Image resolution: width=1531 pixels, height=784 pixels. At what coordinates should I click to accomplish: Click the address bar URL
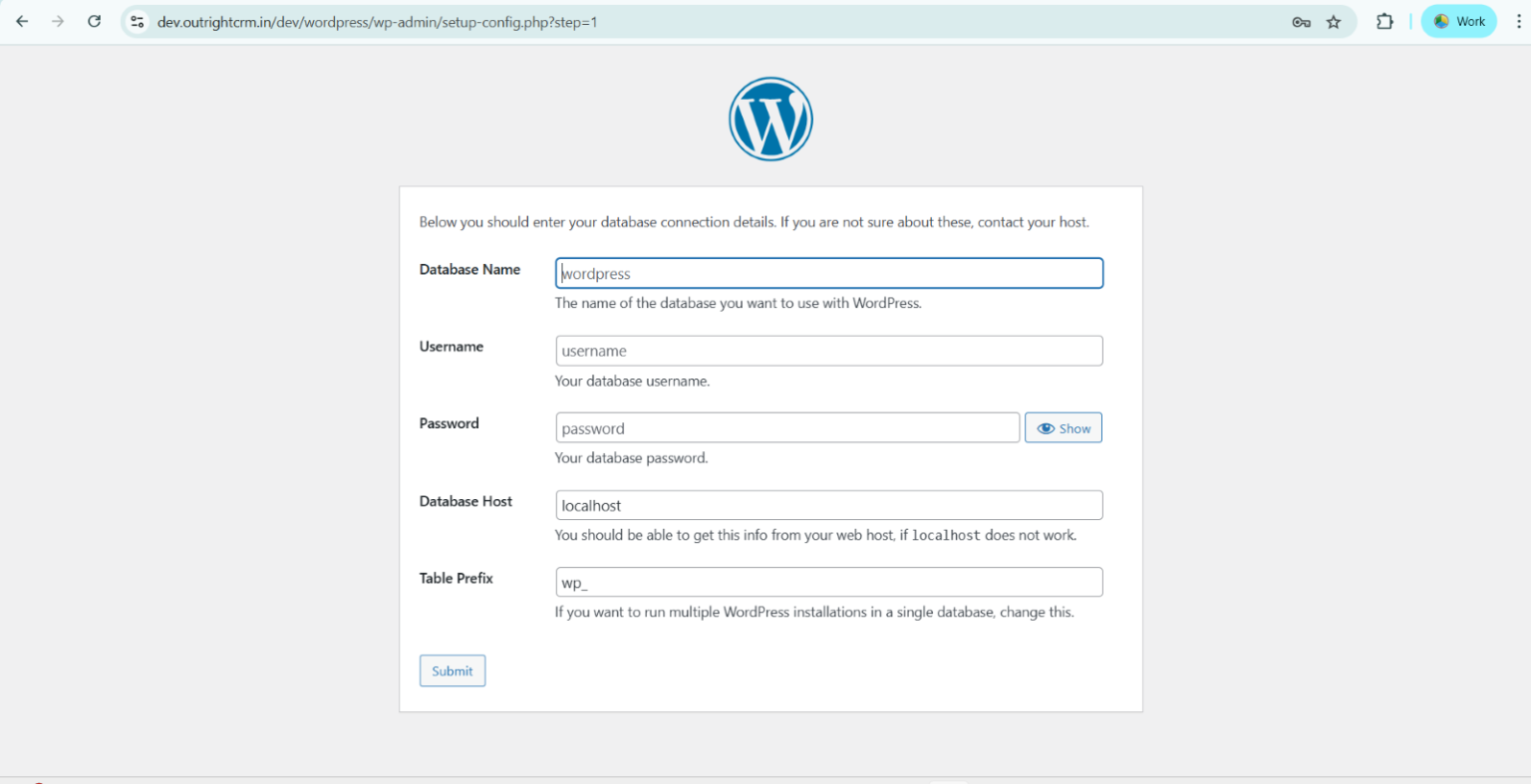tap(378, 22)
